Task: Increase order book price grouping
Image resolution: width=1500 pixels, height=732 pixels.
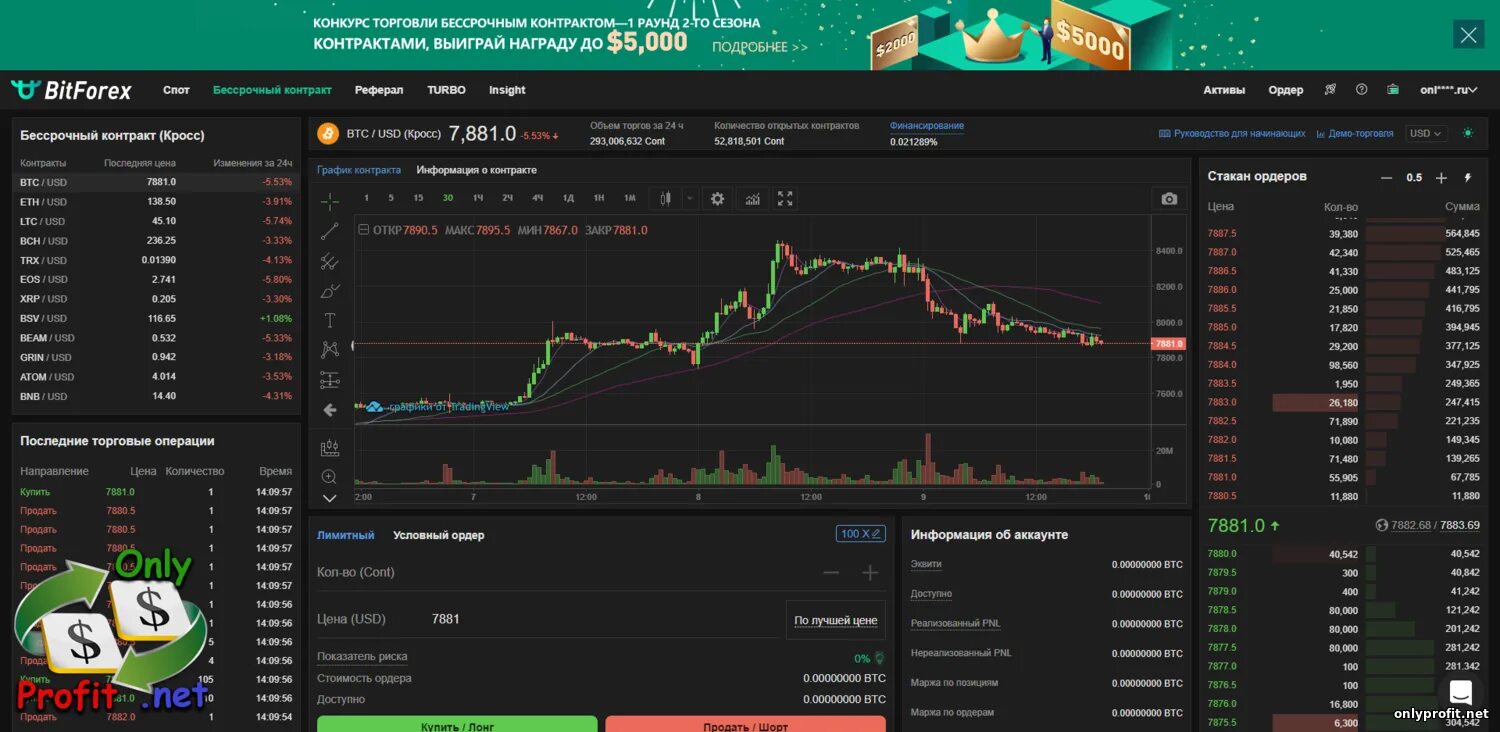Action: pyautogui.click(x=1441, y=177)
